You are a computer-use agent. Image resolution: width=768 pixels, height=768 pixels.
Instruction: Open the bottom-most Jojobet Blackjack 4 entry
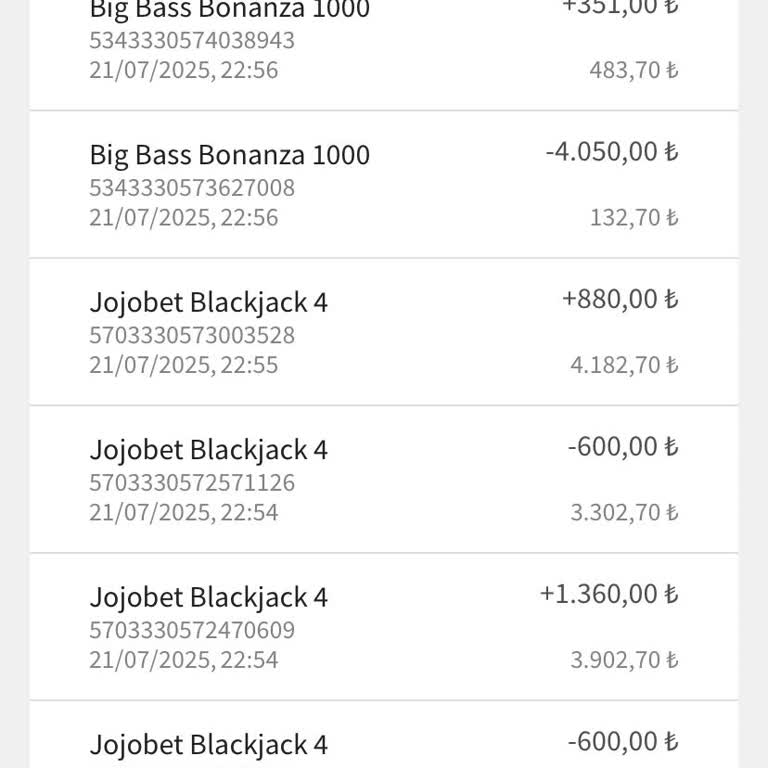click(x=208, y=744)
